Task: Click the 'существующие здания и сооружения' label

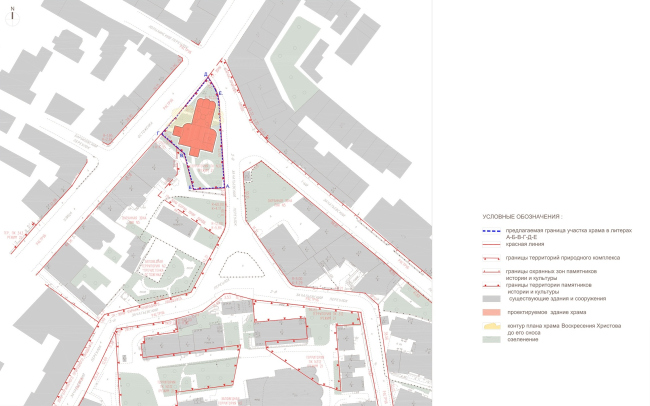Action: (x=558, y=299)
